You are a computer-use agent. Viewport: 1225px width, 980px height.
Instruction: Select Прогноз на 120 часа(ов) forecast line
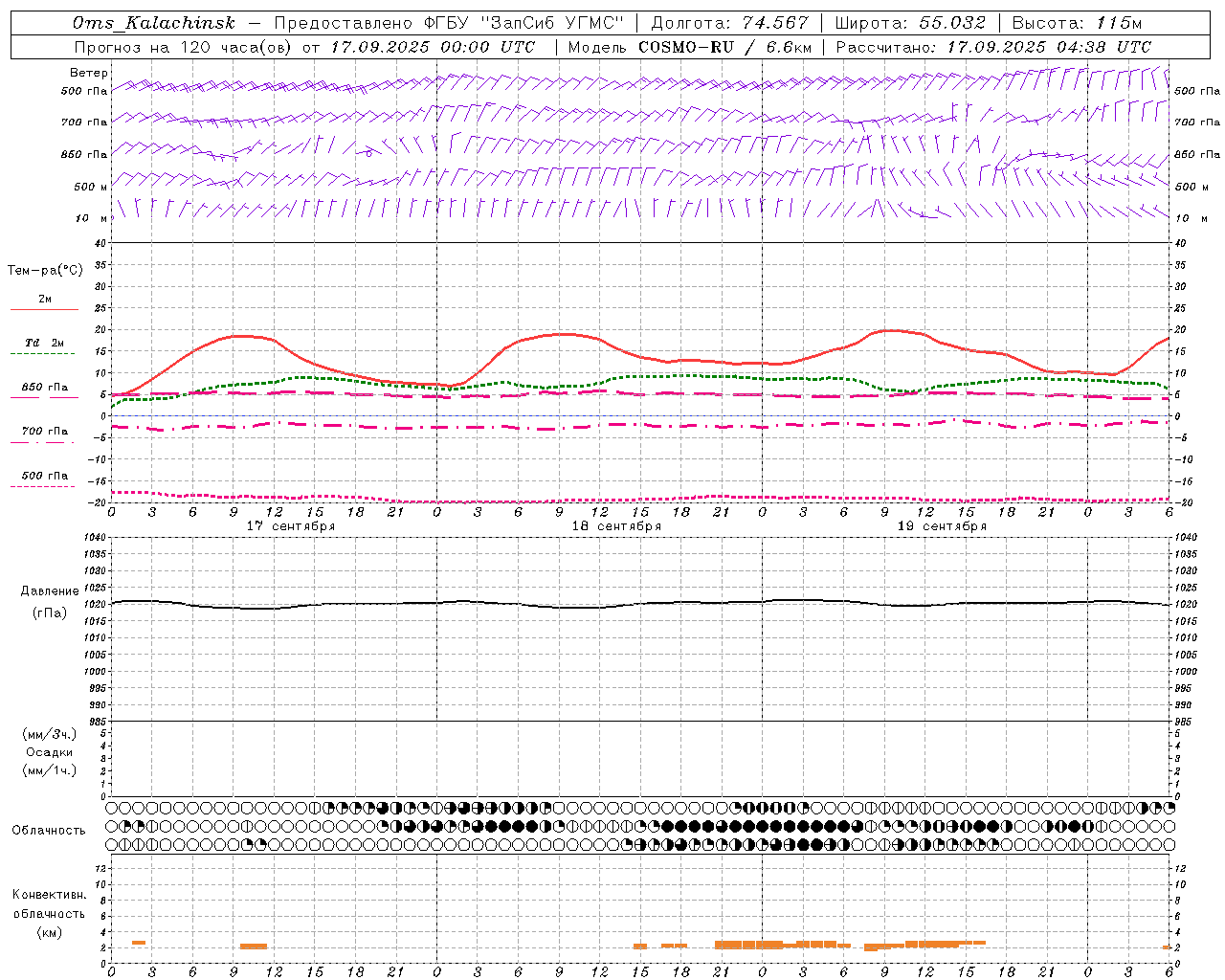[x=304, y=47]
